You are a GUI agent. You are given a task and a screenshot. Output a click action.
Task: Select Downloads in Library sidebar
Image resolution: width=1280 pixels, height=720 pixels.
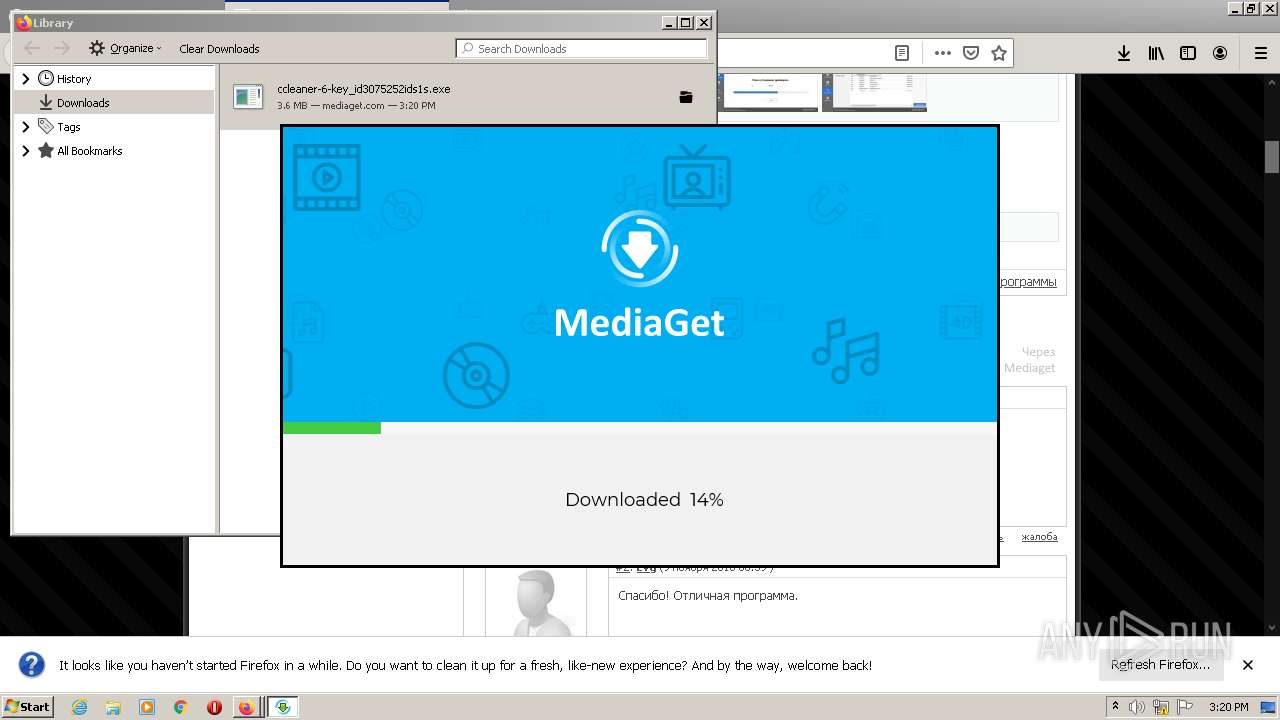(83, 102)
